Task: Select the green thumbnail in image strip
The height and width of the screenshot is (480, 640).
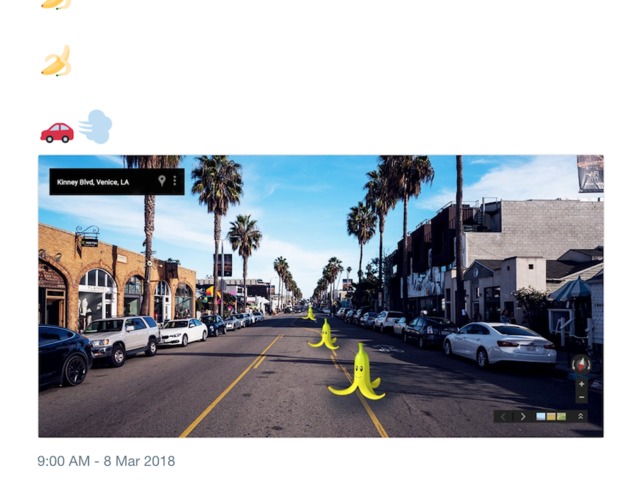Action: 562,416
